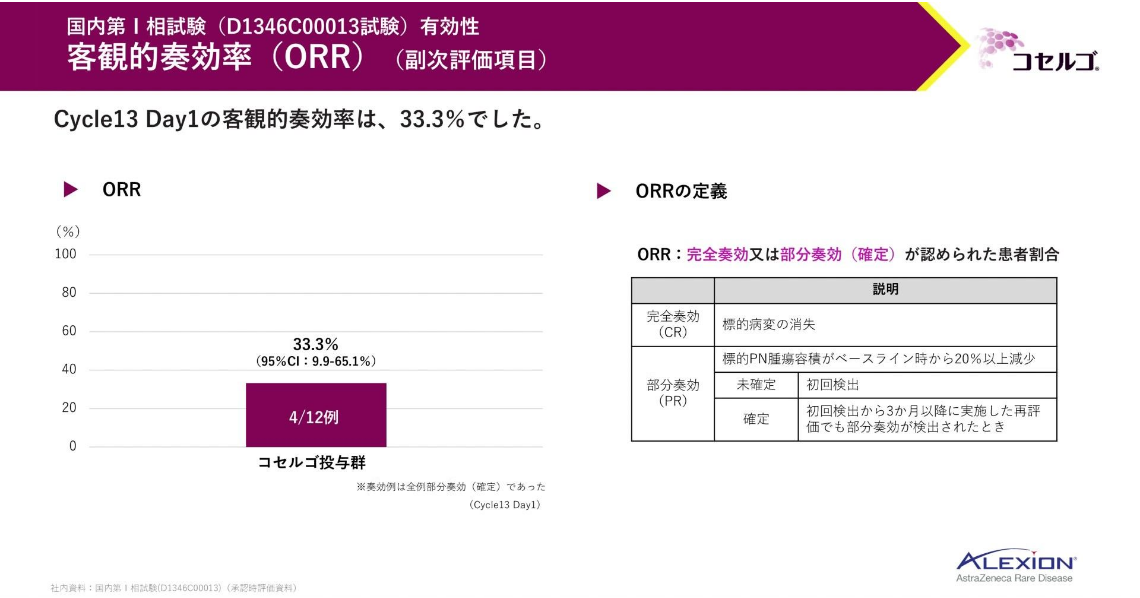Image resolution: width=1140 pixels, height=598 pixels.
Task: Click the triangle bullet beside ORR heading
Action: tap(71, 190)
